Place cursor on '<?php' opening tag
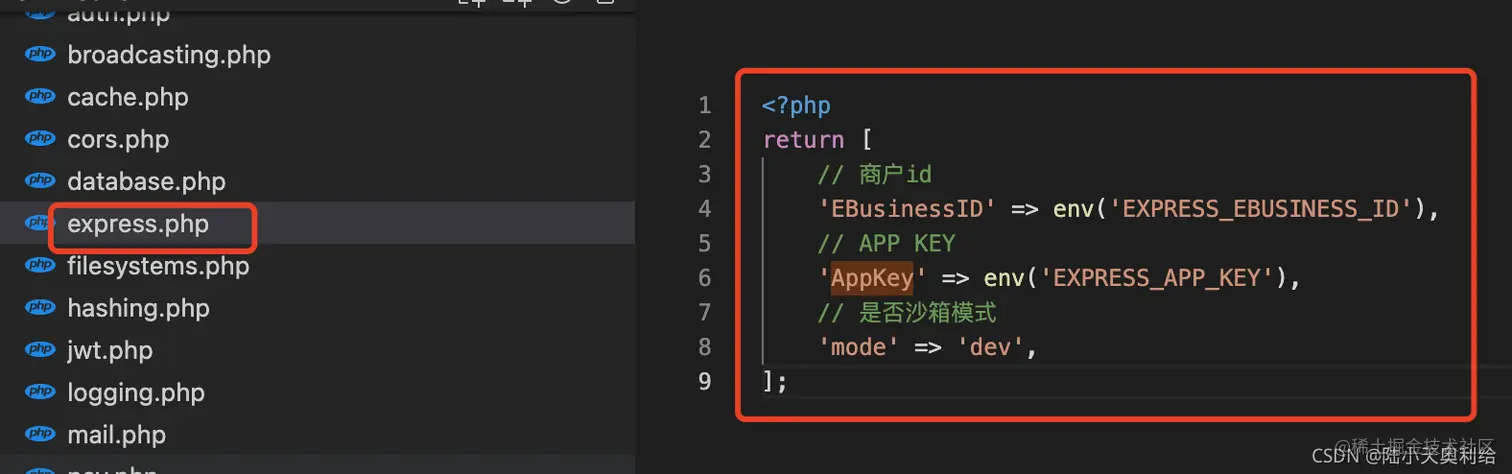This screenshot has width=1512, height=474. click(x=797, y=105)
